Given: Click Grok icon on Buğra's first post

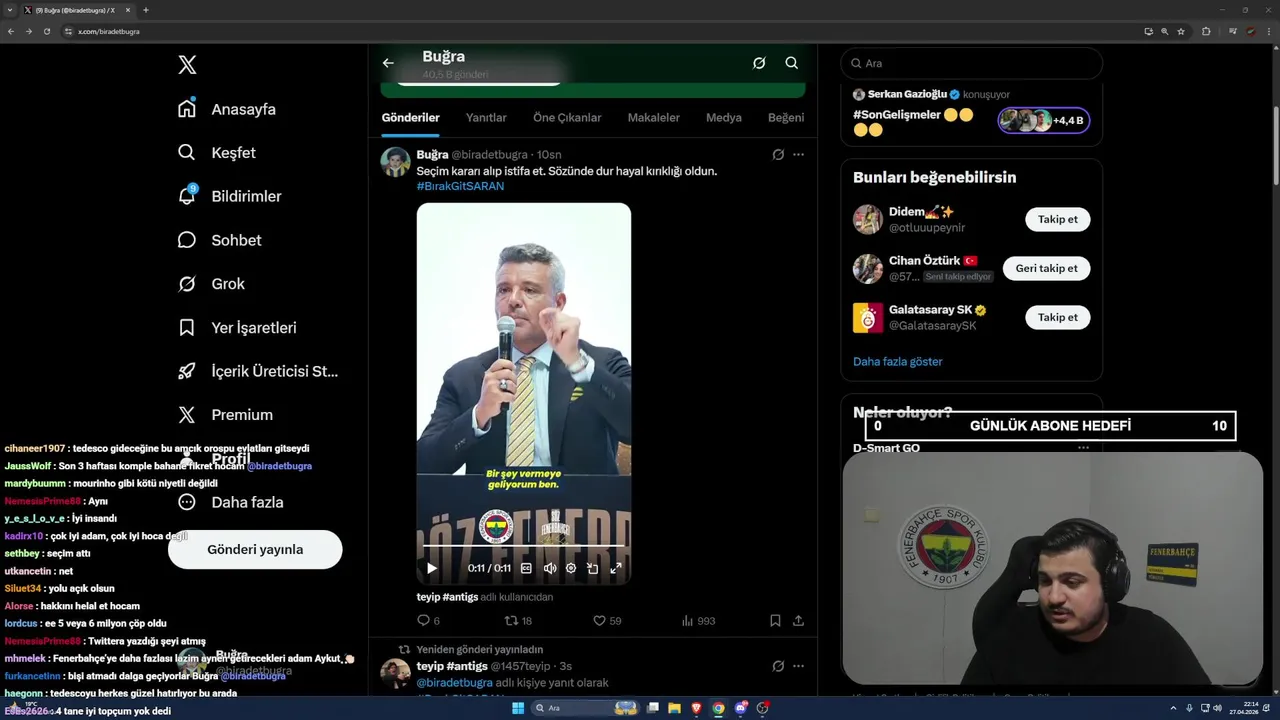Looking at the screenshot, I should point(778,155).
